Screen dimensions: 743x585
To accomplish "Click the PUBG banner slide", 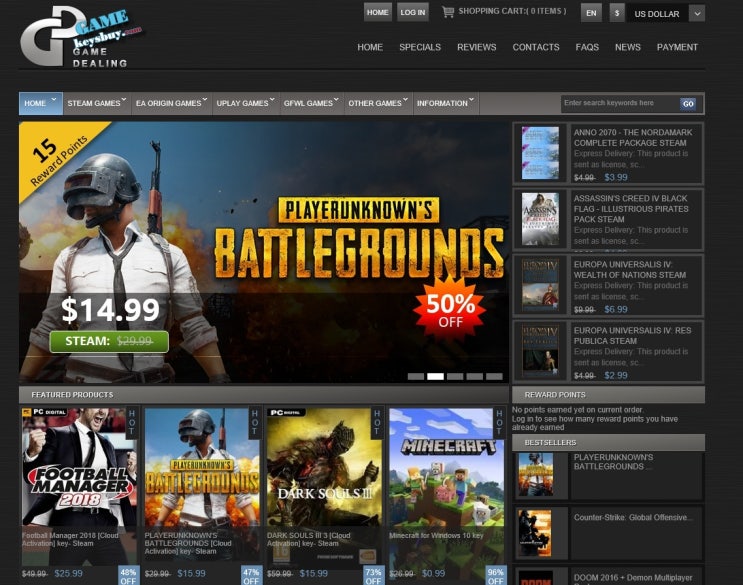I will (263, 252).
